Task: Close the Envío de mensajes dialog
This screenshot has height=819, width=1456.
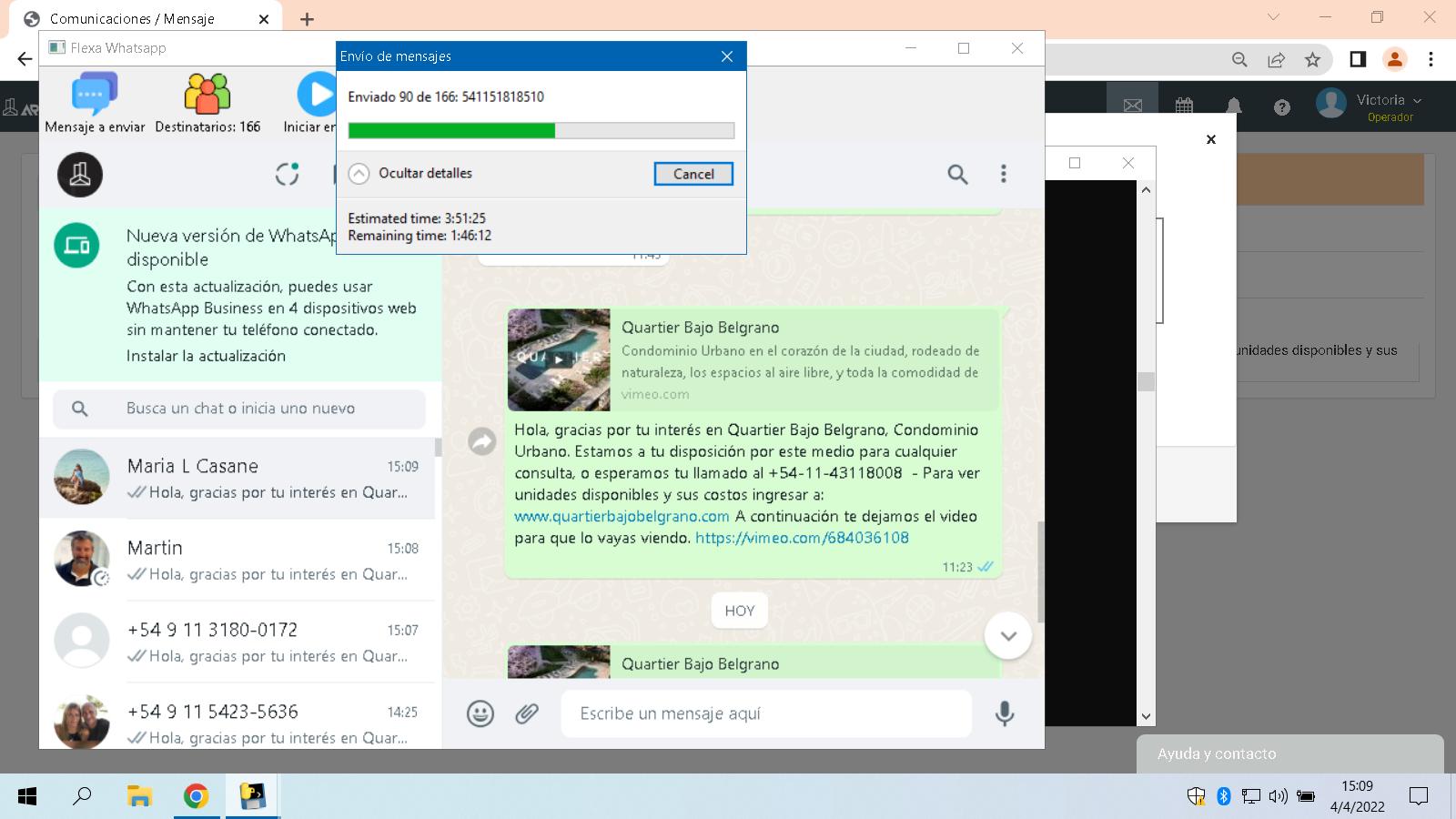Action: pyautogui.click(x=726, y=56)
